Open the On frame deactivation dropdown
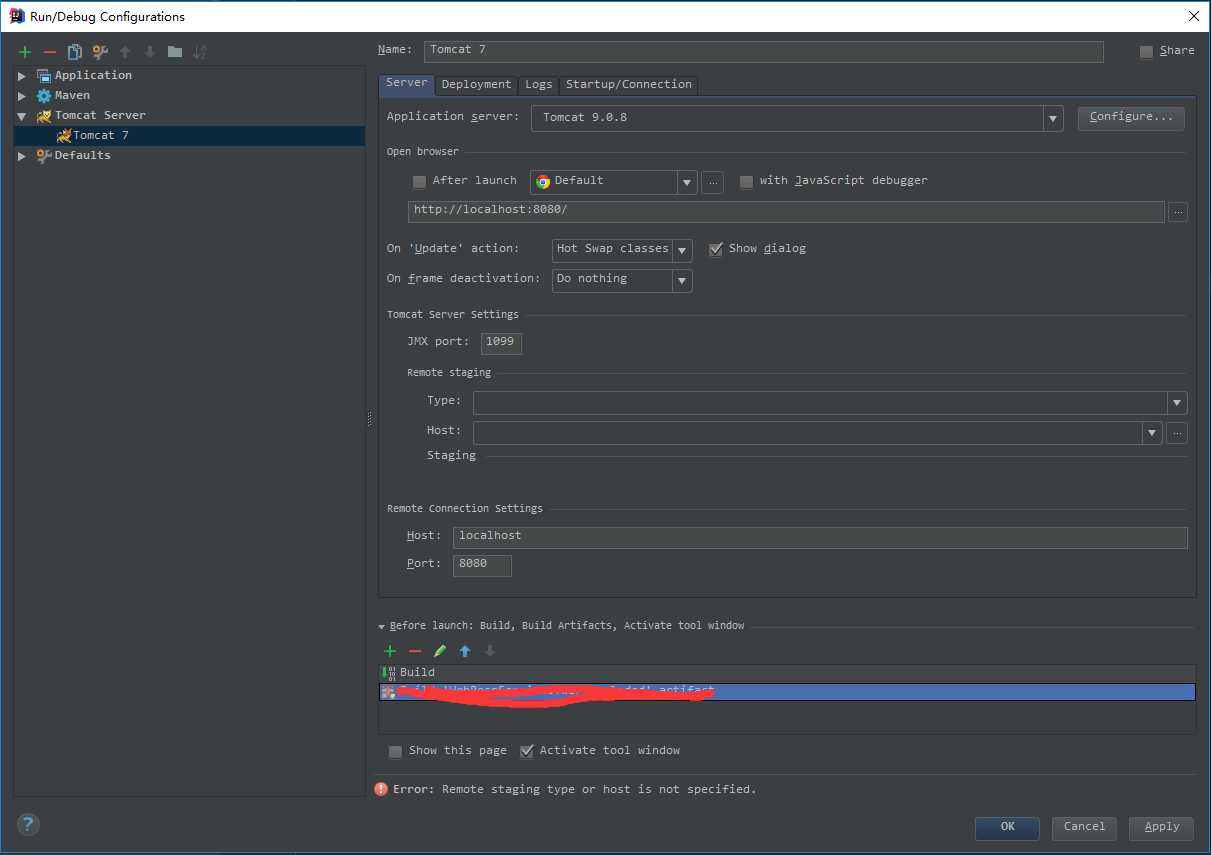The image size is (1211, 855). pos(682,280)
